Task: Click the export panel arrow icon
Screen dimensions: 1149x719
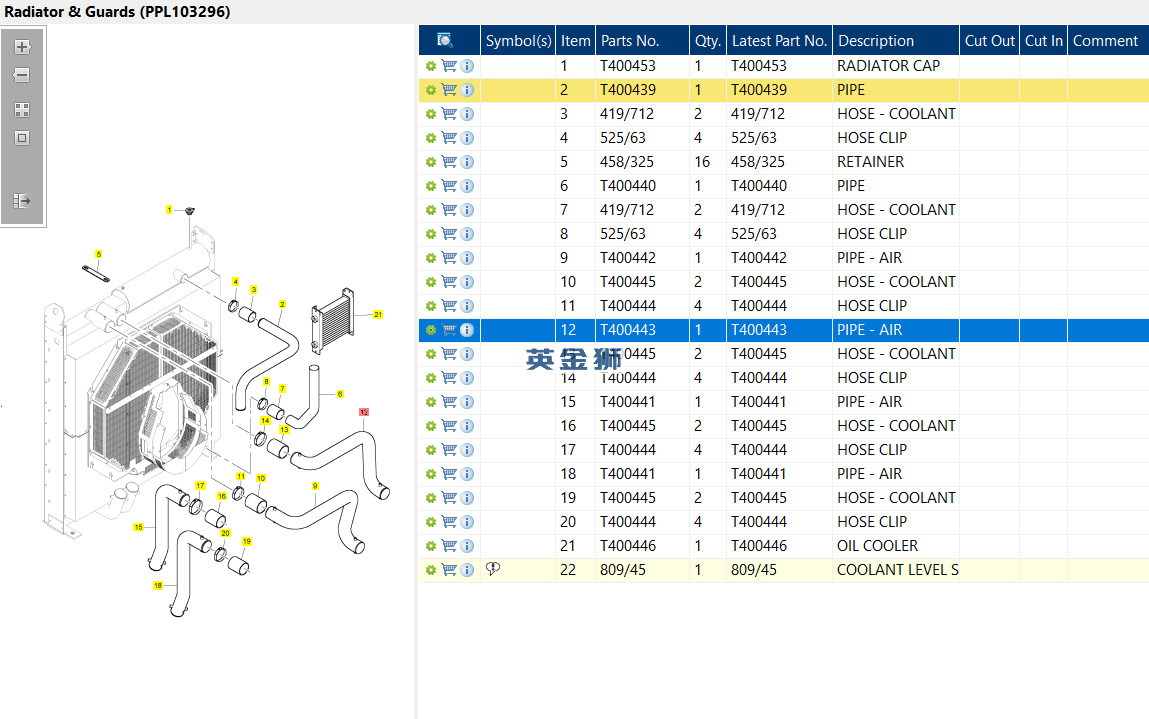Action: pyautogui.click(x=22, y=200)
